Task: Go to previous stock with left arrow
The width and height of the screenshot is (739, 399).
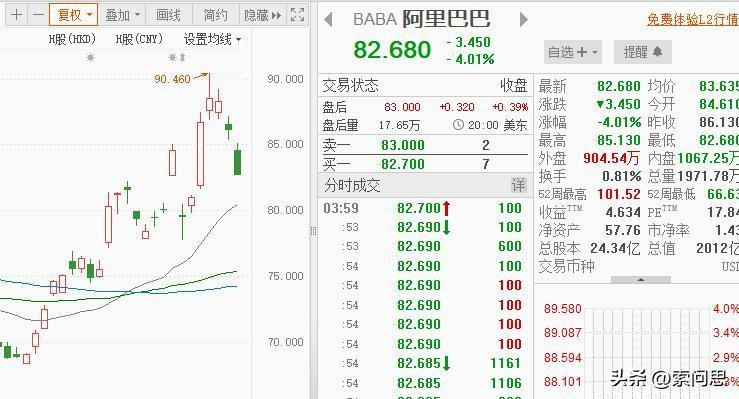Action: point(329,19)
